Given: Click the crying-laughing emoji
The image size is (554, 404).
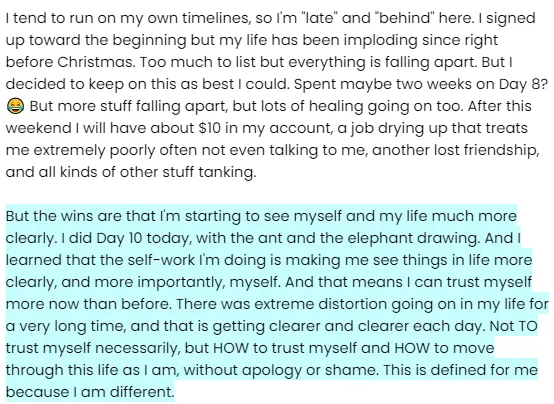Looking at the screenshot, I should coord(15,106).
